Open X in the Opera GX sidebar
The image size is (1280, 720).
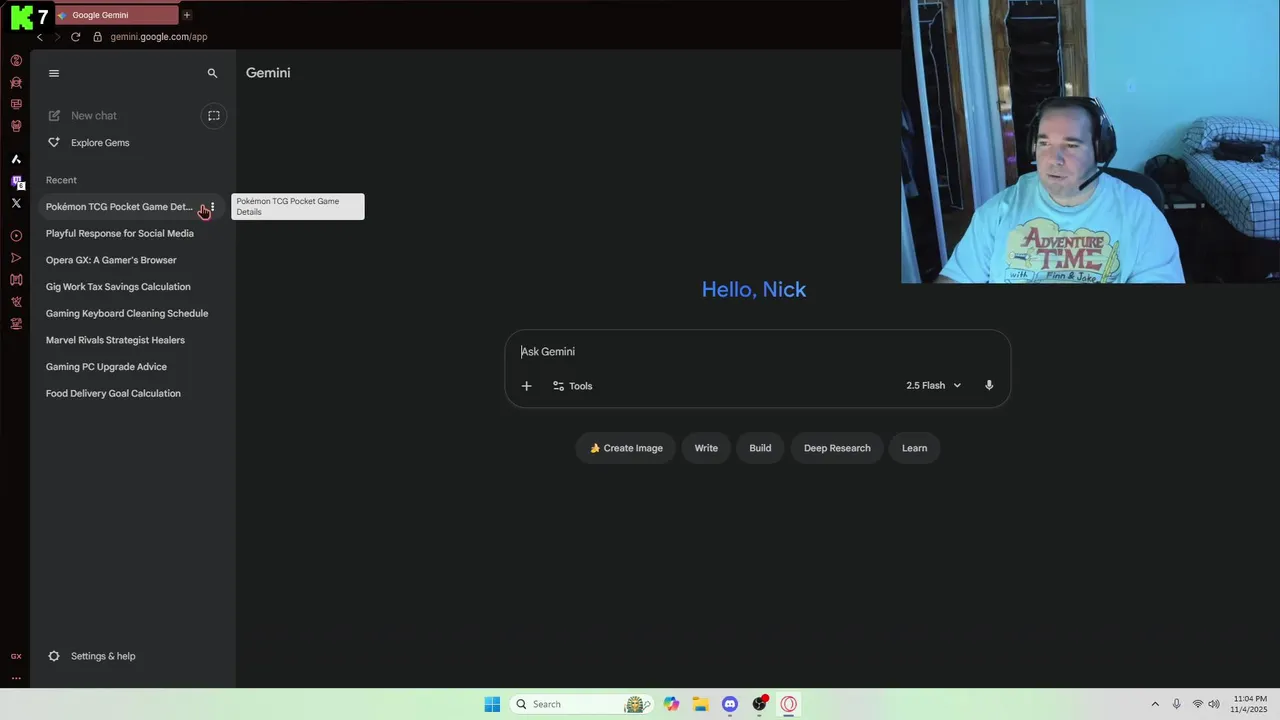(x=16, y=203)
